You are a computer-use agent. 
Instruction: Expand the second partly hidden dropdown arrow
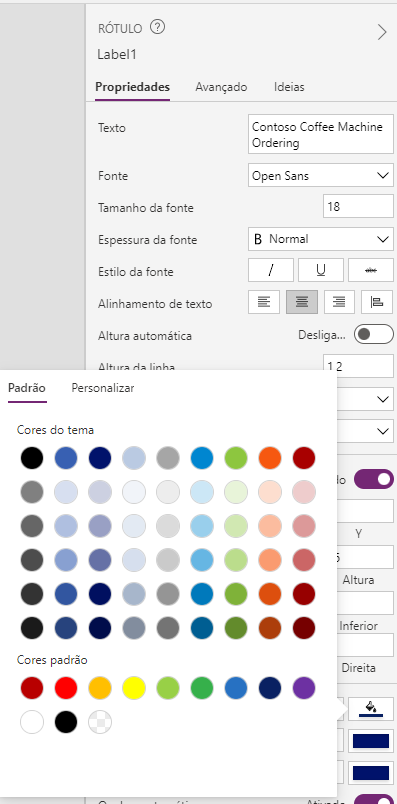click(383, 431)
